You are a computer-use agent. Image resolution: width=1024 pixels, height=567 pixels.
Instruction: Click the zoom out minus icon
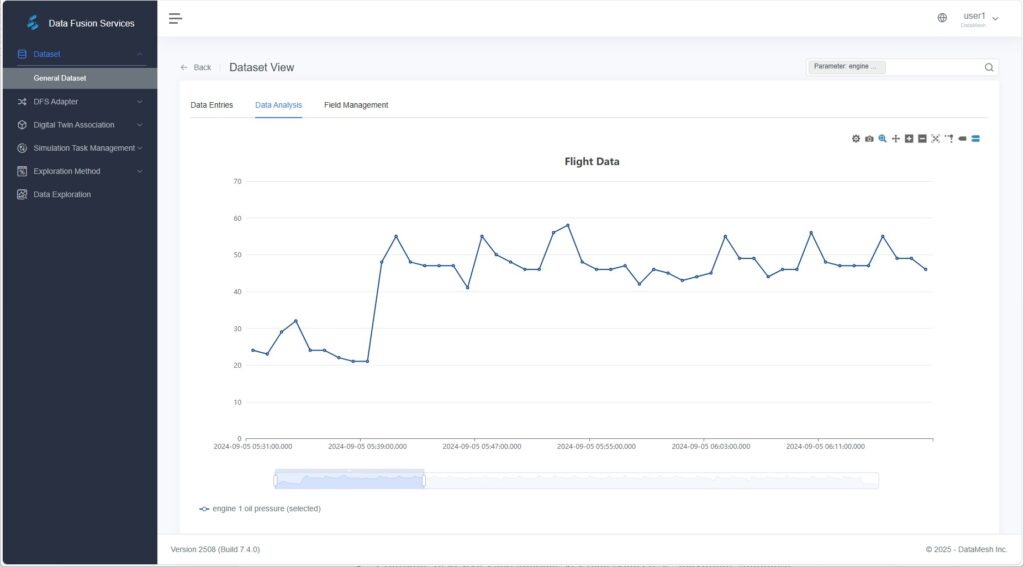[922, 138]
